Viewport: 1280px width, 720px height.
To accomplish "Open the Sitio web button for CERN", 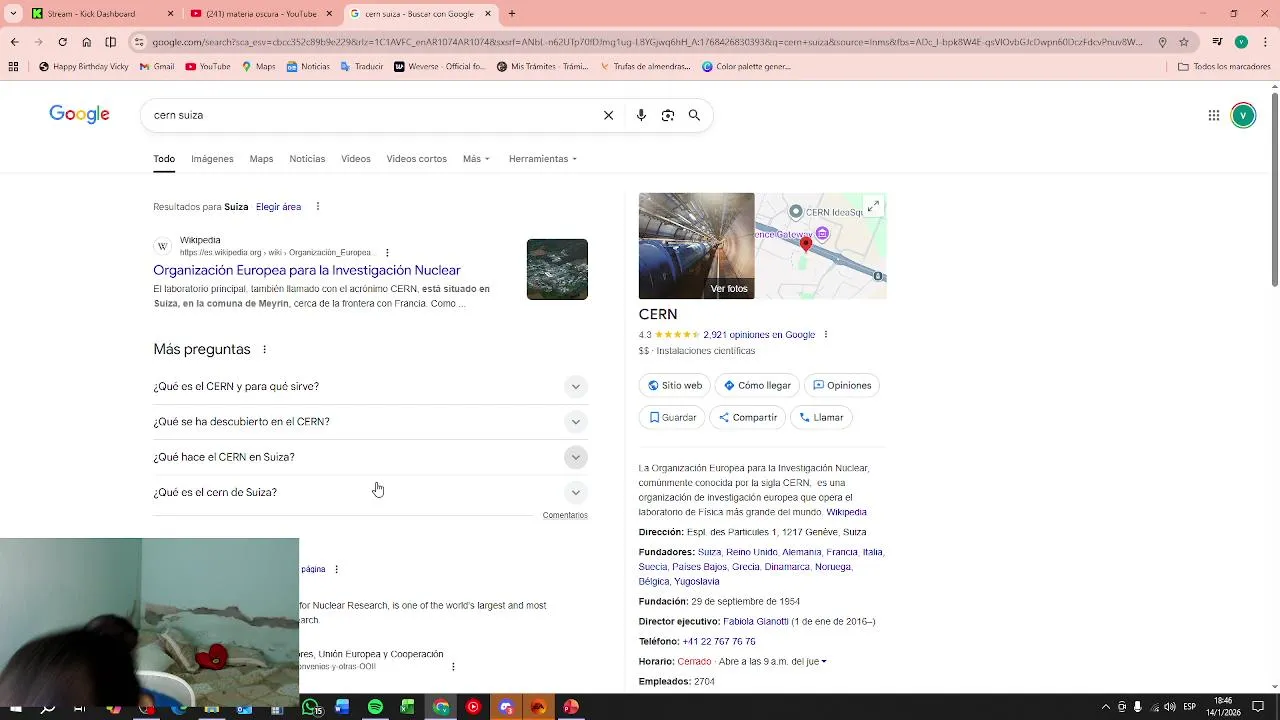I will pyautogui.click(x=675, y=385).
